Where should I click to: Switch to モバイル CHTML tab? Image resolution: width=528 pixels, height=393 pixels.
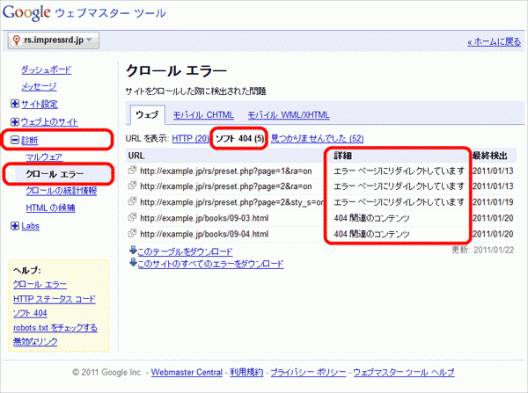(x=203, y=115)
